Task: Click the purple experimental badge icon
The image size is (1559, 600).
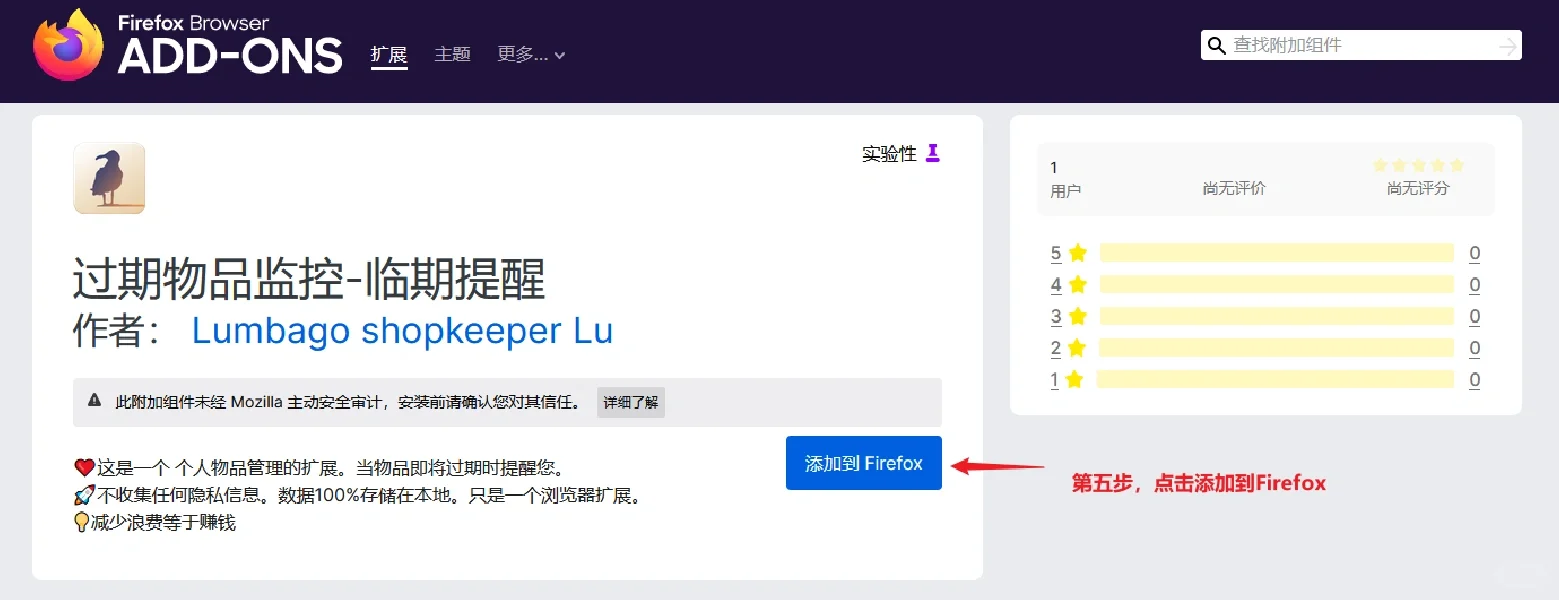Action: tap(932, 153)
